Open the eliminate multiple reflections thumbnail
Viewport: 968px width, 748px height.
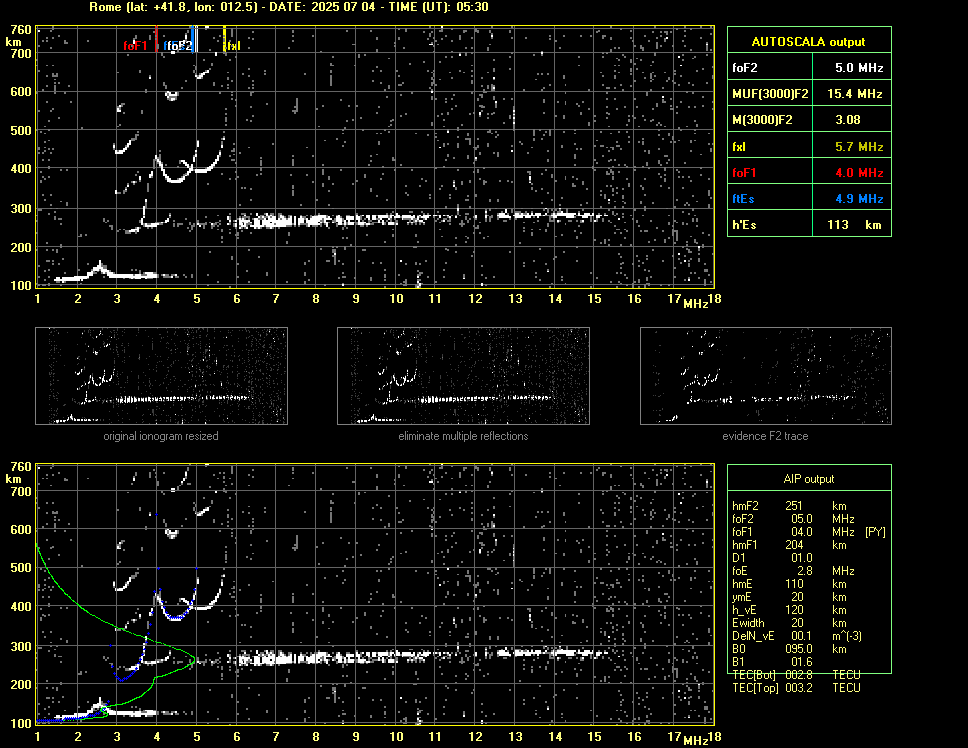click(x=463, y=376)
